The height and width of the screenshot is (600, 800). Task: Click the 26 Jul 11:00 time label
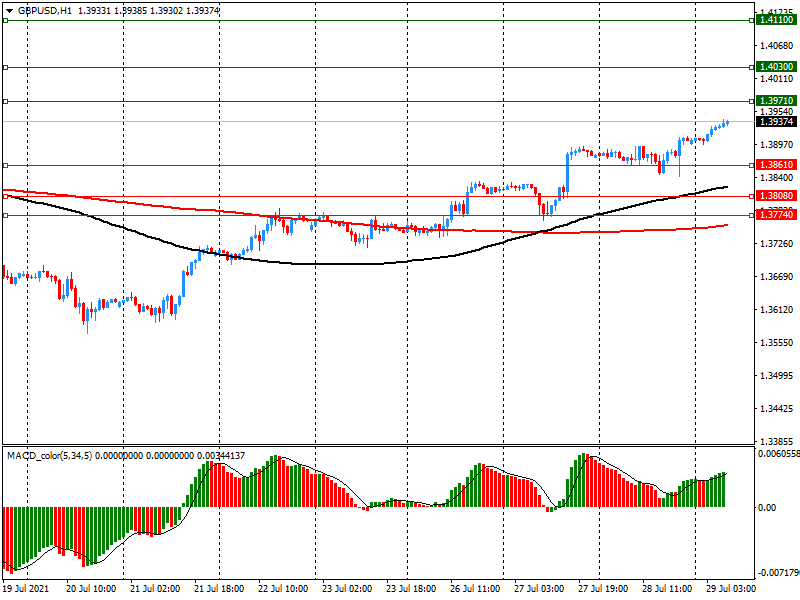tap(475, 589)
